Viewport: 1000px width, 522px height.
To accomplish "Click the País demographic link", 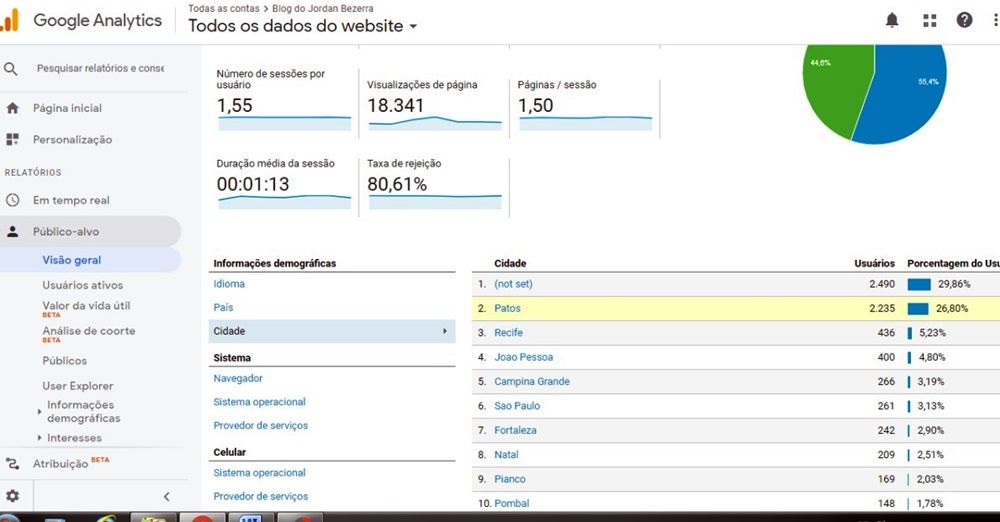I will tap(223, 308).
